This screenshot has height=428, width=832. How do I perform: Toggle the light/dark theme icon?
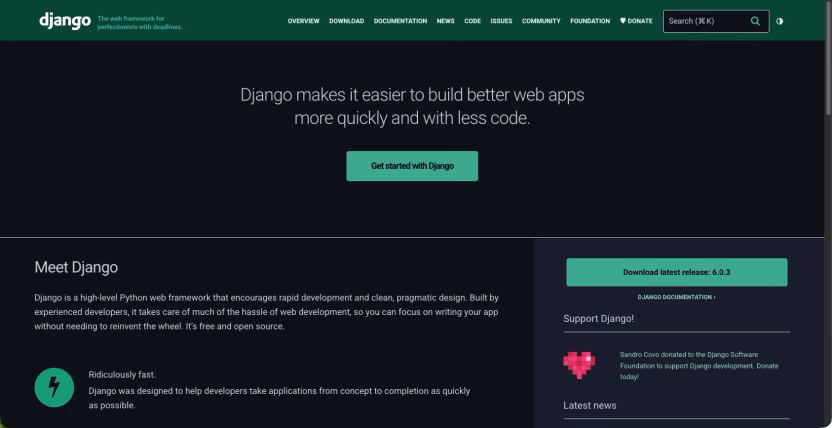coord(779,21)
